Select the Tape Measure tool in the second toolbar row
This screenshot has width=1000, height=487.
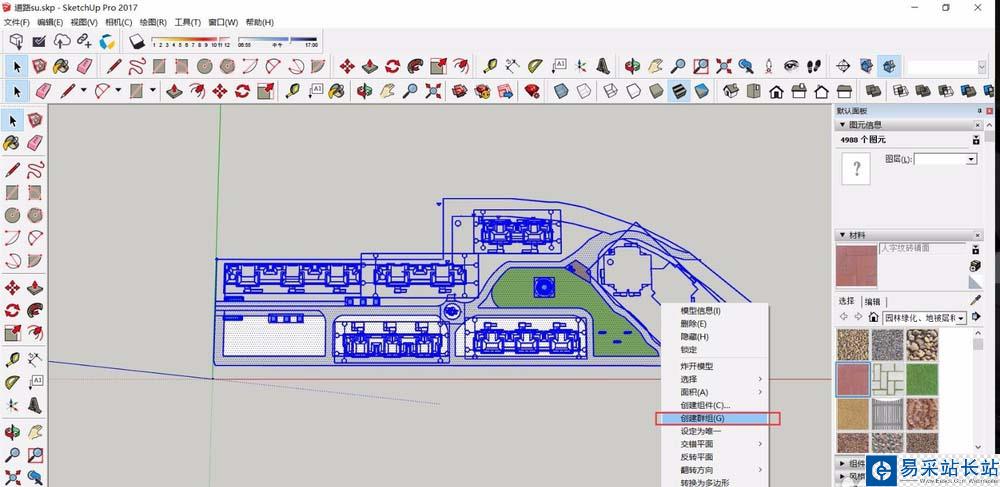click(x=489, y=66)
